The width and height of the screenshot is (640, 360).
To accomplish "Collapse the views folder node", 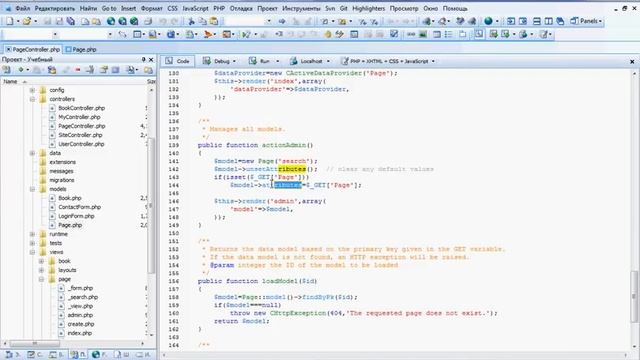I will (x=32, y=252).
